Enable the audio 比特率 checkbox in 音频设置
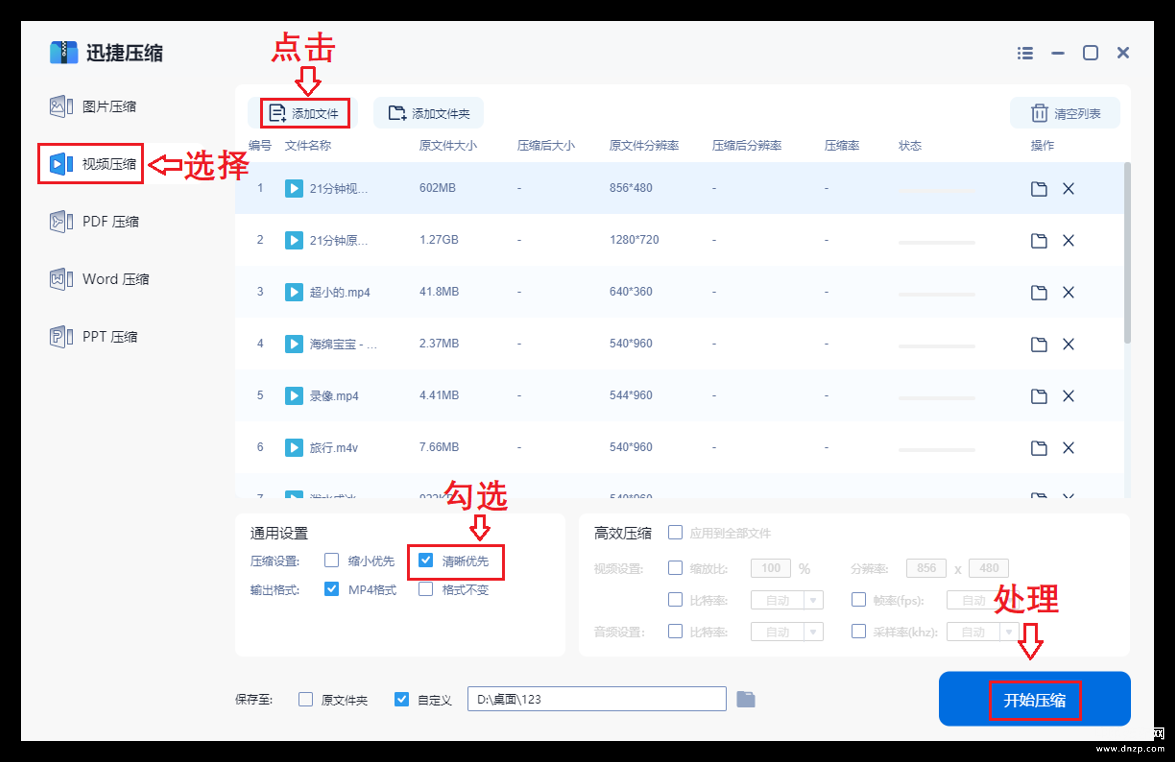The image size is (1175, 762). 675,631
